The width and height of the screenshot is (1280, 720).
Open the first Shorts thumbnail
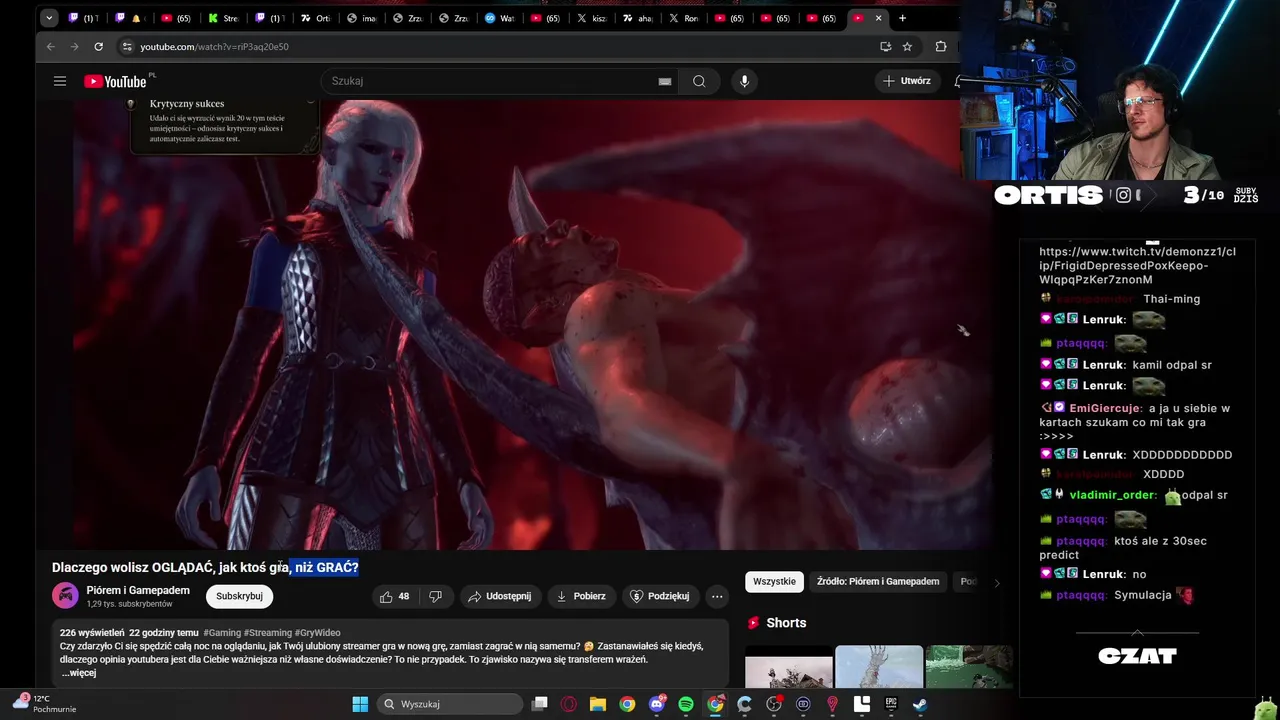(x=789, y=667)
